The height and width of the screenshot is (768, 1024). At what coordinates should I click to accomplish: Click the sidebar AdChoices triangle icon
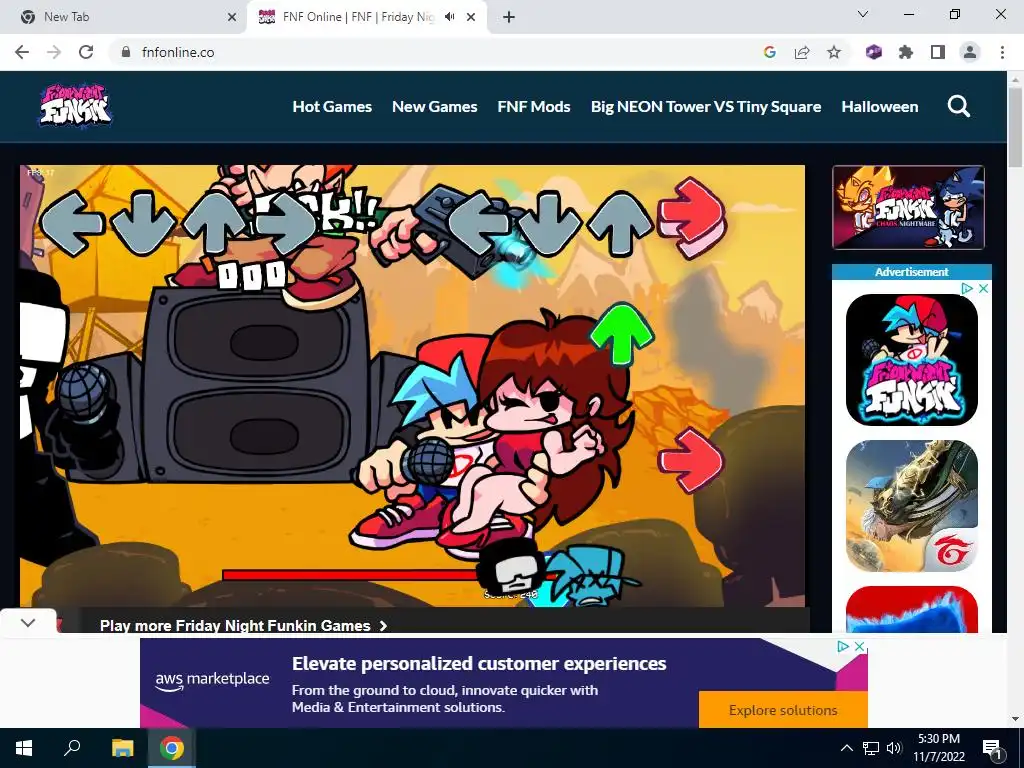tap(967, 288)
